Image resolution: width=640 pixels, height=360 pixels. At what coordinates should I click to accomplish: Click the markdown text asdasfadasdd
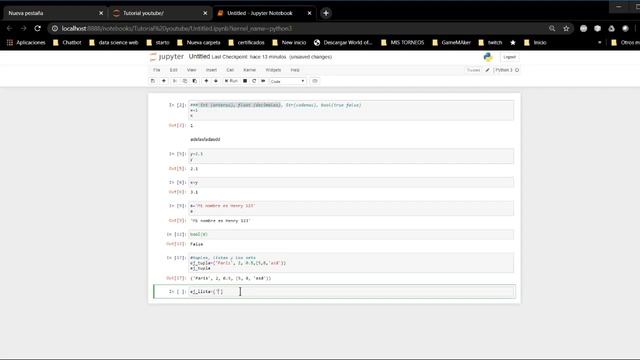point(205,140)
